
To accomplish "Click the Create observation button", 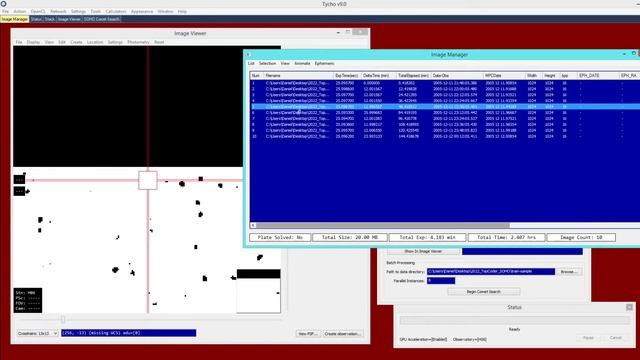I will (343, 334).
